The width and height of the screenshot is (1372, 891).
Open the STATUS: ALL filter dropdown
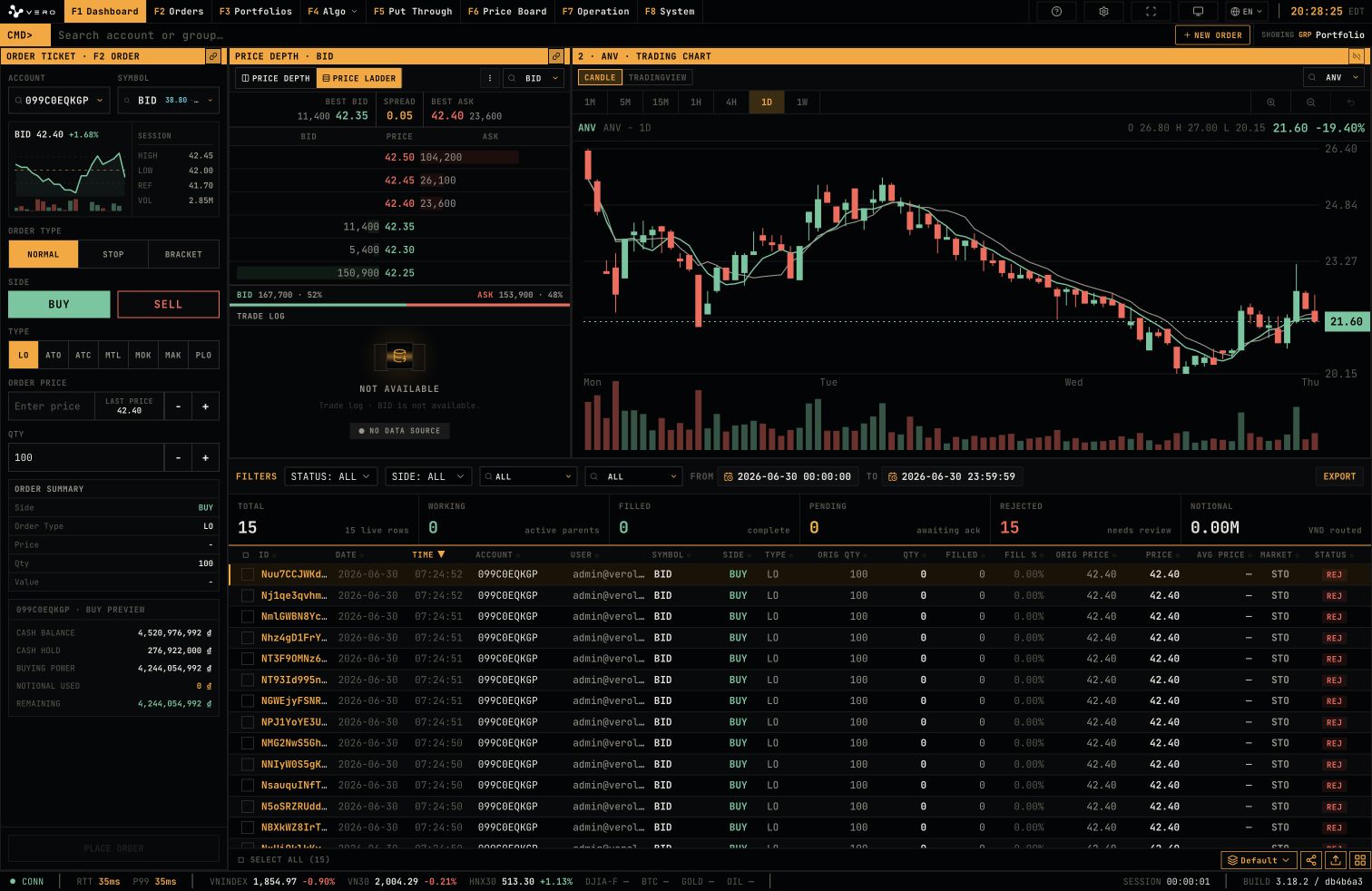click(x=330, y=476)
